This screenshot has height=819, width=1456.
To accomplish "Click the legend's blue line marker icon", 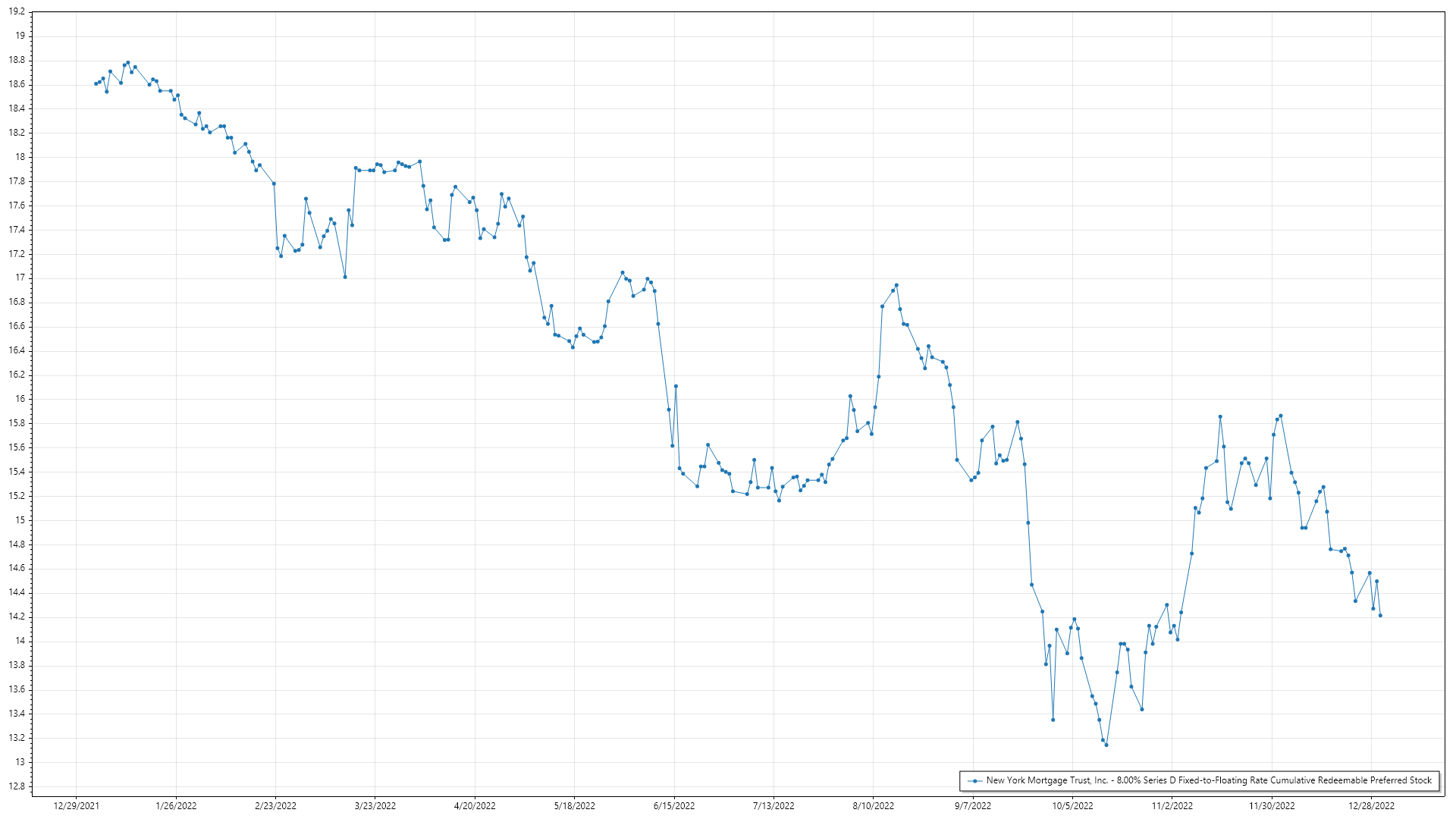I will [x=974, y=780].
